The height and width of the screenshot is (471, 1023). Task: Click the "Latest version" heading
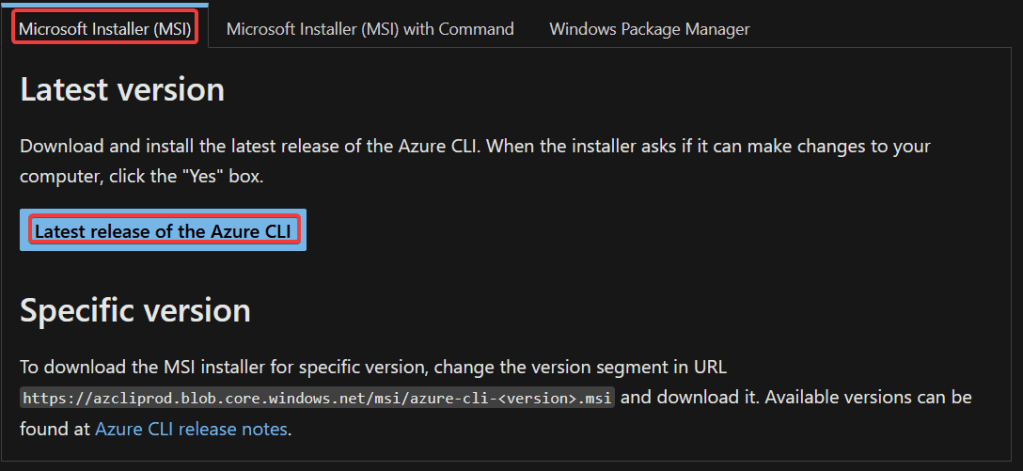[x=122, y=90]
